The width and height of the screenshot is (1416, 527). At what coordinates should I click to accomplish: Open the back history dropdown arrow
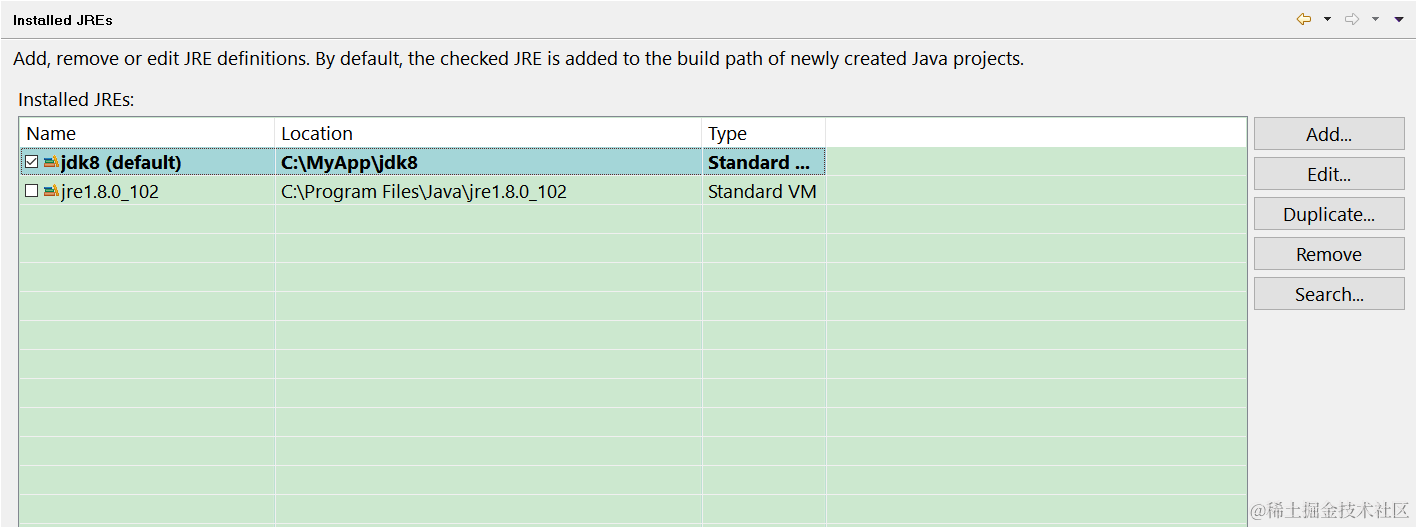[x=1327, y=19]
